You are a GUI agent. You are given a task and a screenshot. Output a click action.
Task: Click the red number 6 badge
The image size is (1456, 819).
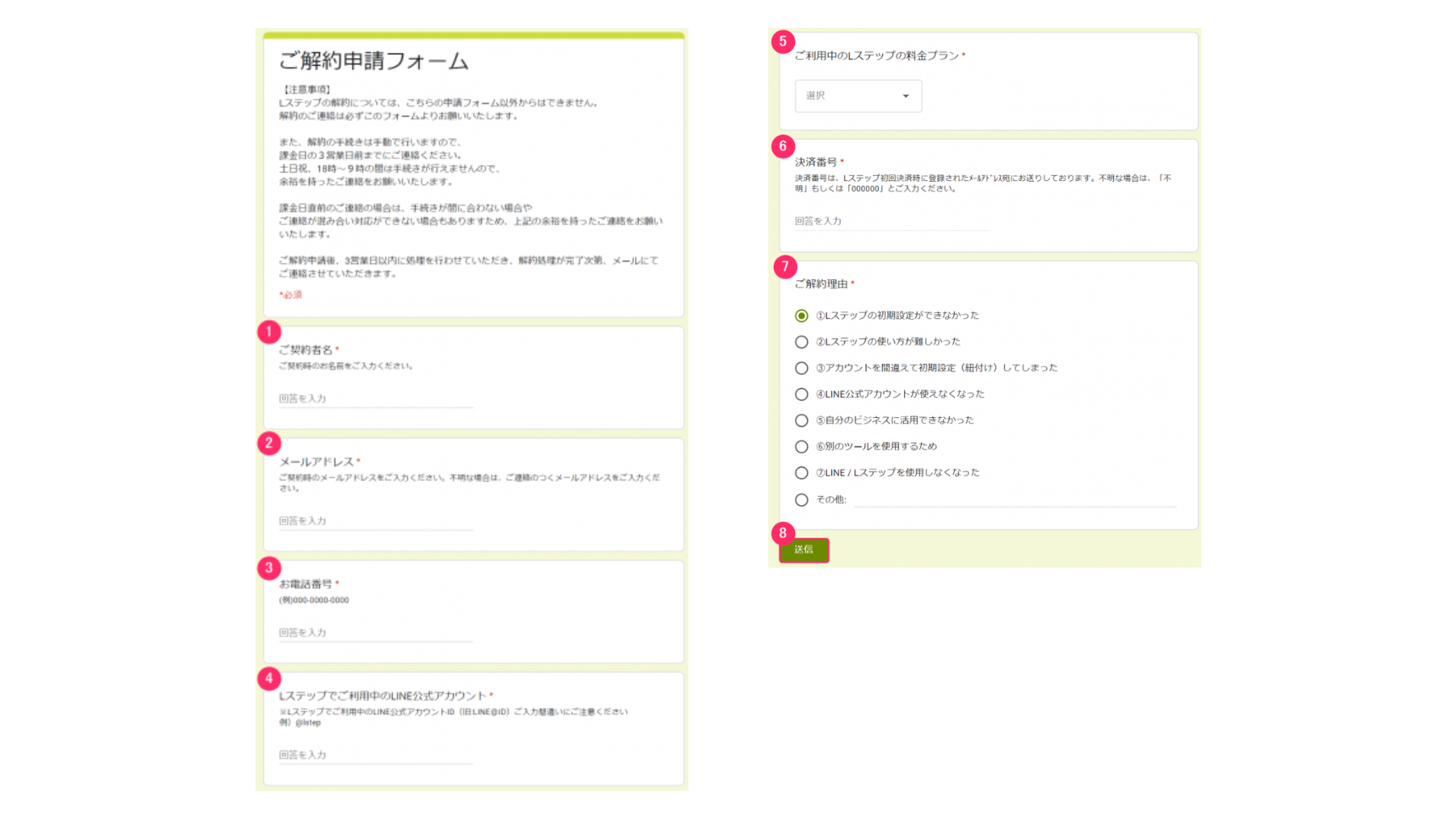(x=783, y=146)
